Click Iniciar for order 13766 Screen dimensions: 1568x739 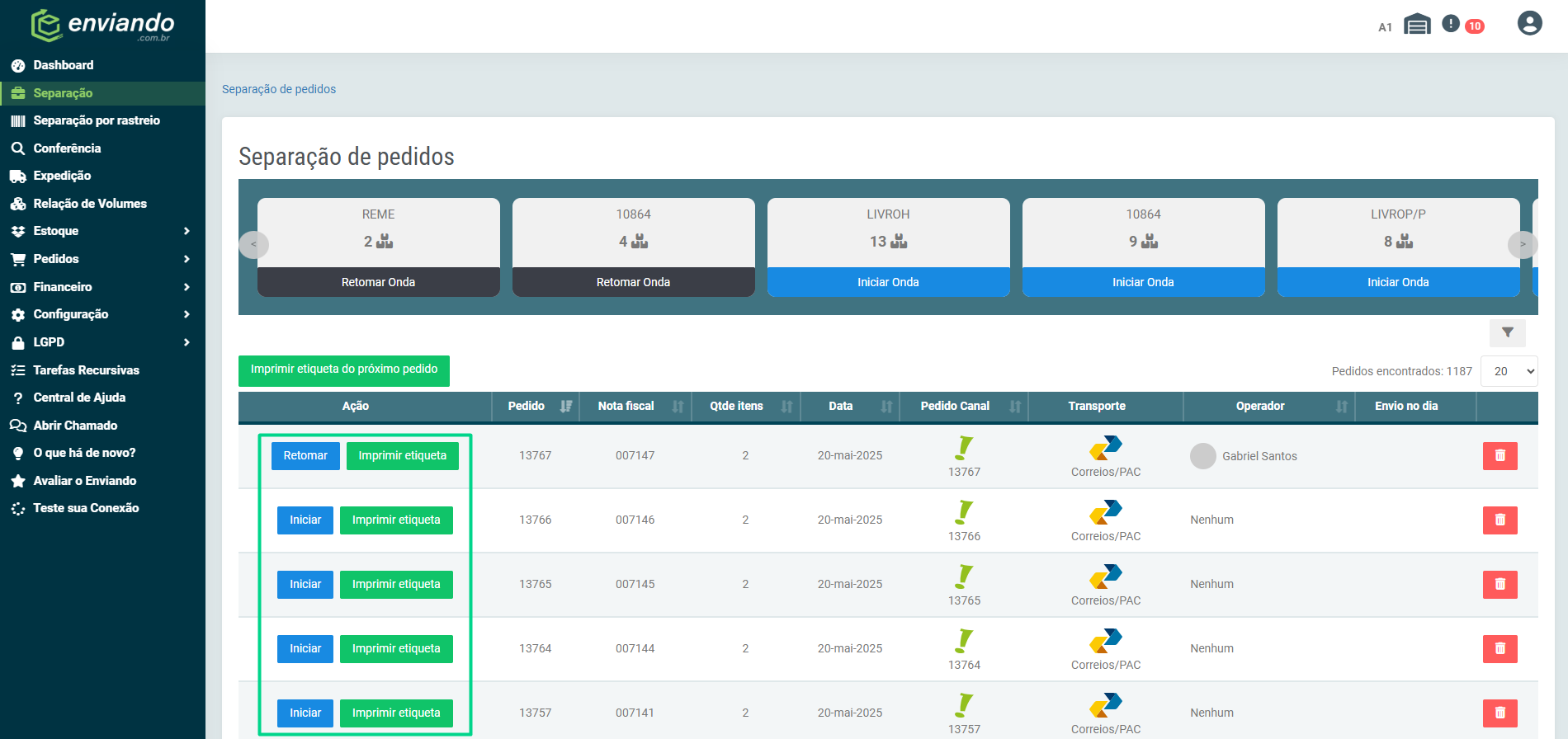coord(305,520)
